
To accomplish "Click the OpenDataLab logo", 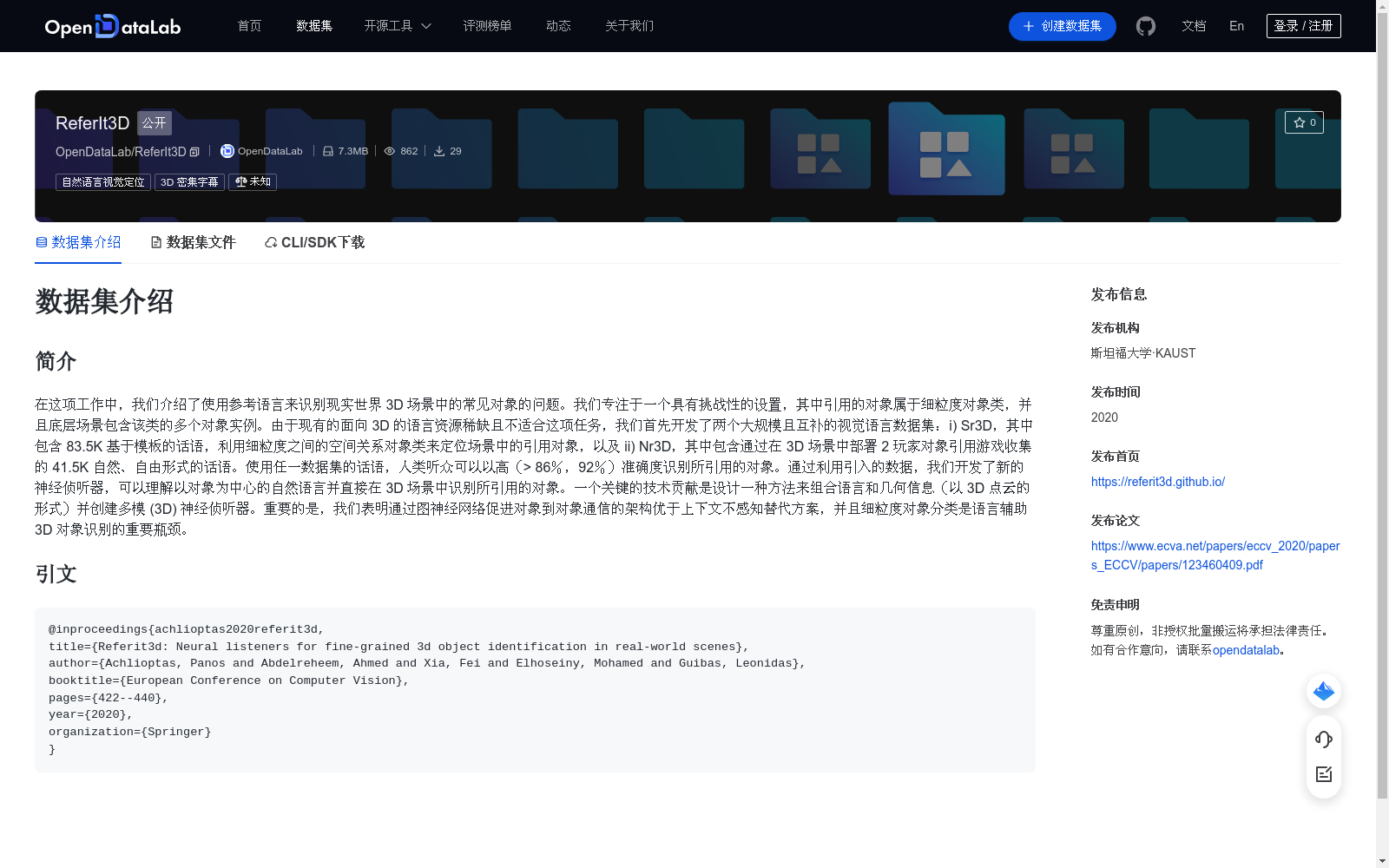I will pos(113,26).
